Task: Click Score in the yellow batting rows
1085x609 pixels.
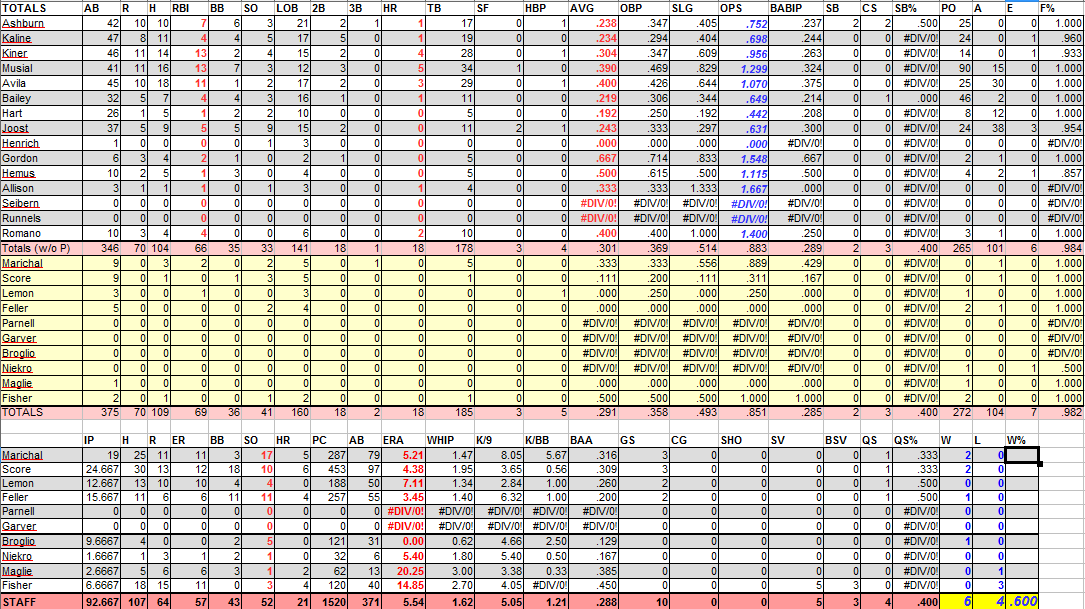Action: point(41,278)
